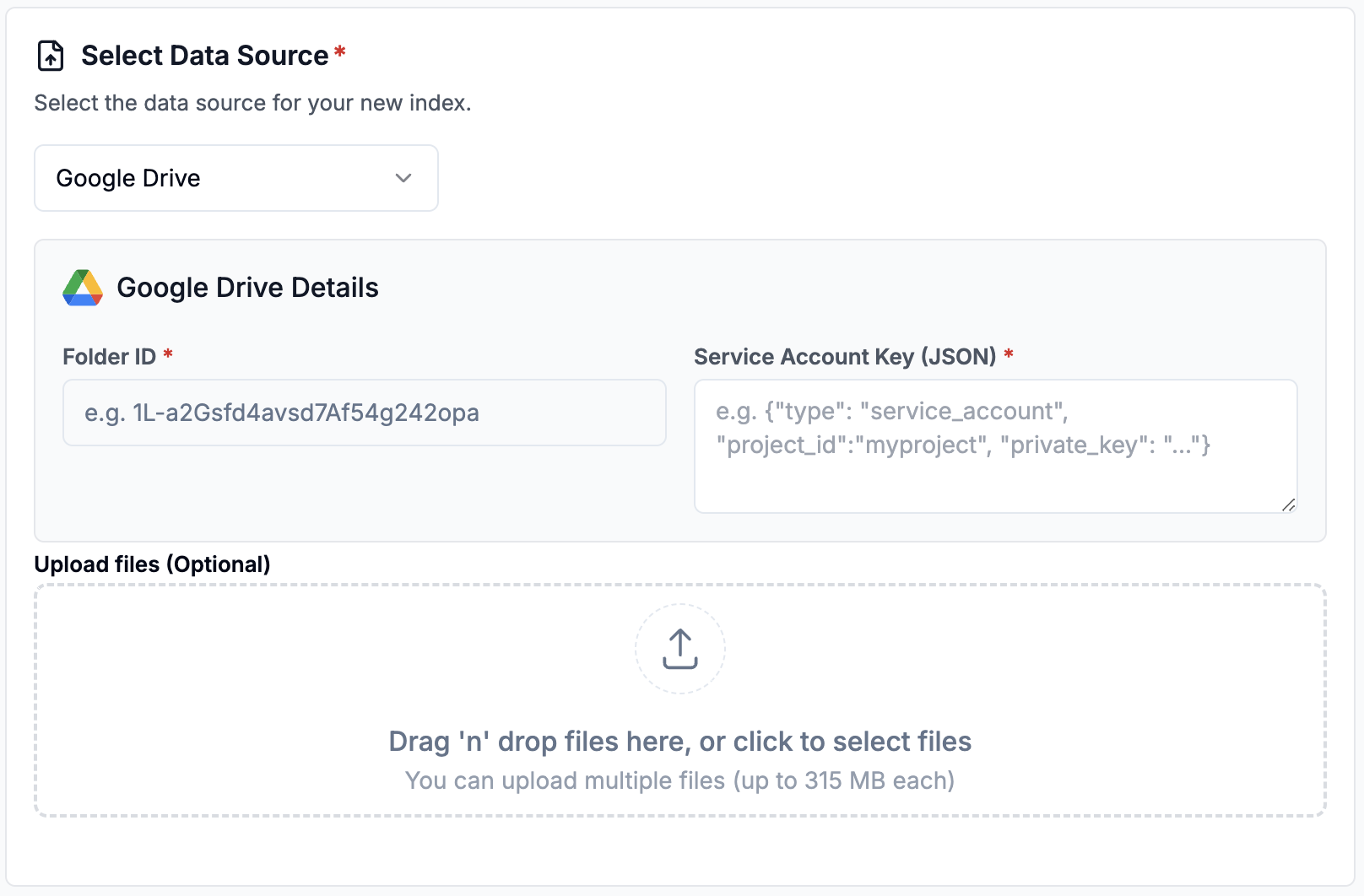
Task: Click the Google Drive icon near the details heading
Action: point(82,288)
